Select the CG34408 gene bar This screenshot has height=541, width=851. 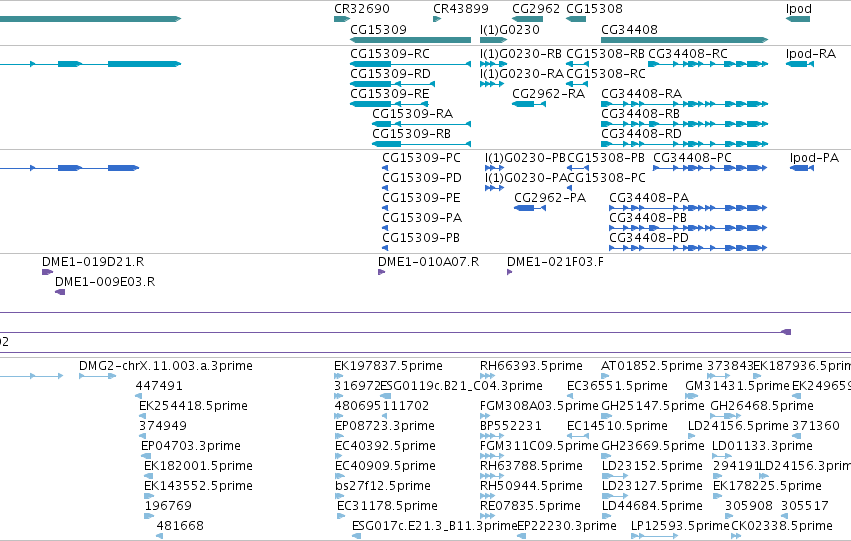click(684, 40)
